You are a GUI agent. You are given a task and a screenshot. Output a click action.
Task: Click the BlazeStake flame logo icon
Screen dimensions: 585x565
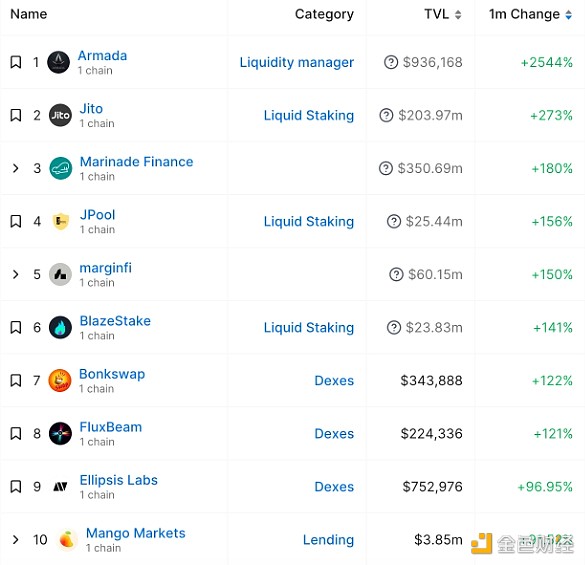pyautogui.click(x=60, y=327)
